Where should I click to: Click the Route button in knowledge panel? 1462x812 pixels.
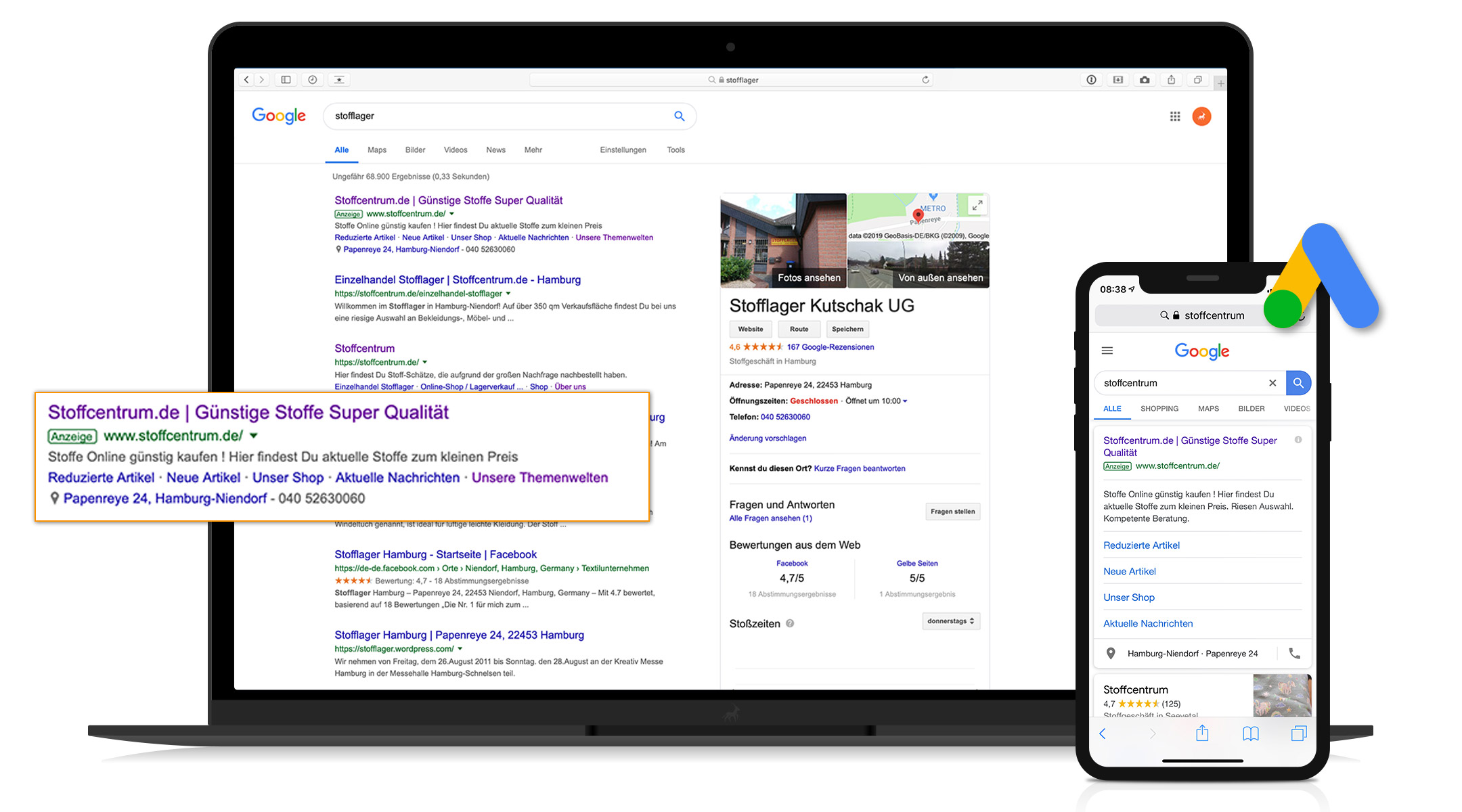(799, 330)
